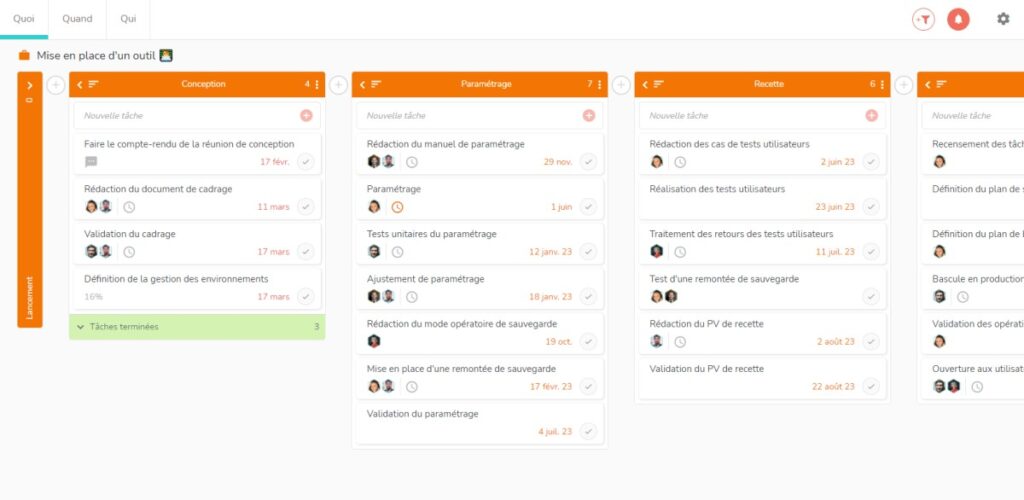
Task: Add a column before Conception with plus circle
Action: 56,85
